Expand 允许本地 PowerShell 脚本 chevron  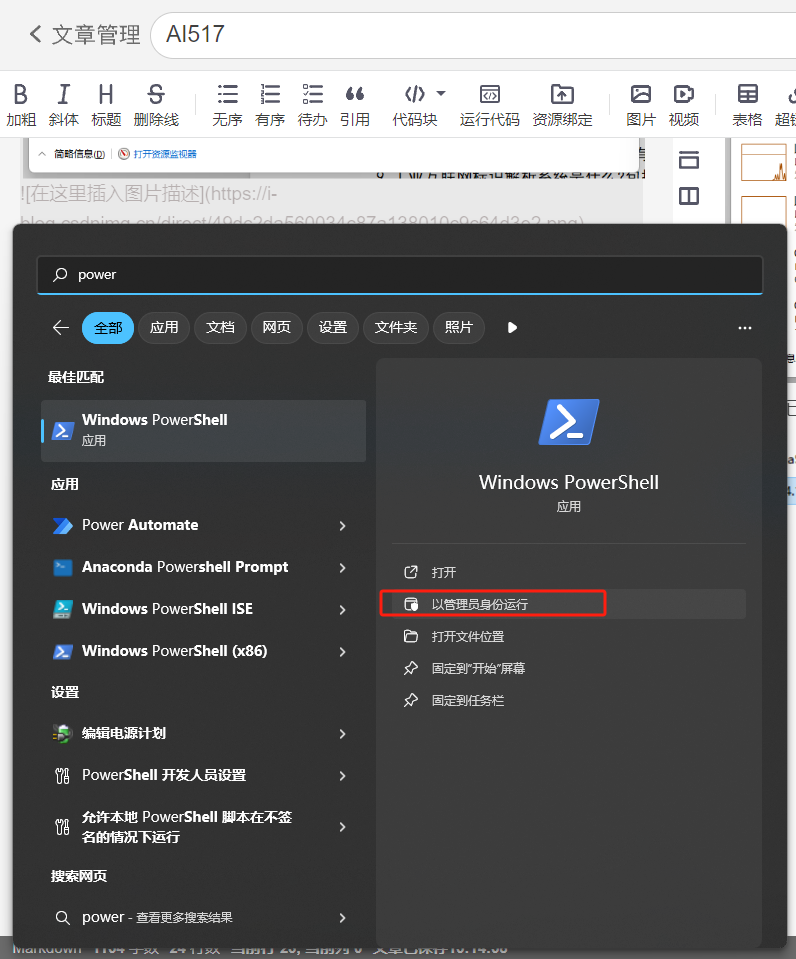pos(343,827)
